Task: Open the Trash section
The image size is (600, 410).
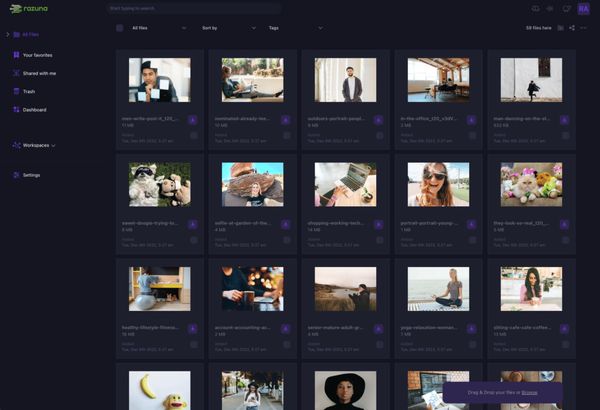Action: (29, 91)
